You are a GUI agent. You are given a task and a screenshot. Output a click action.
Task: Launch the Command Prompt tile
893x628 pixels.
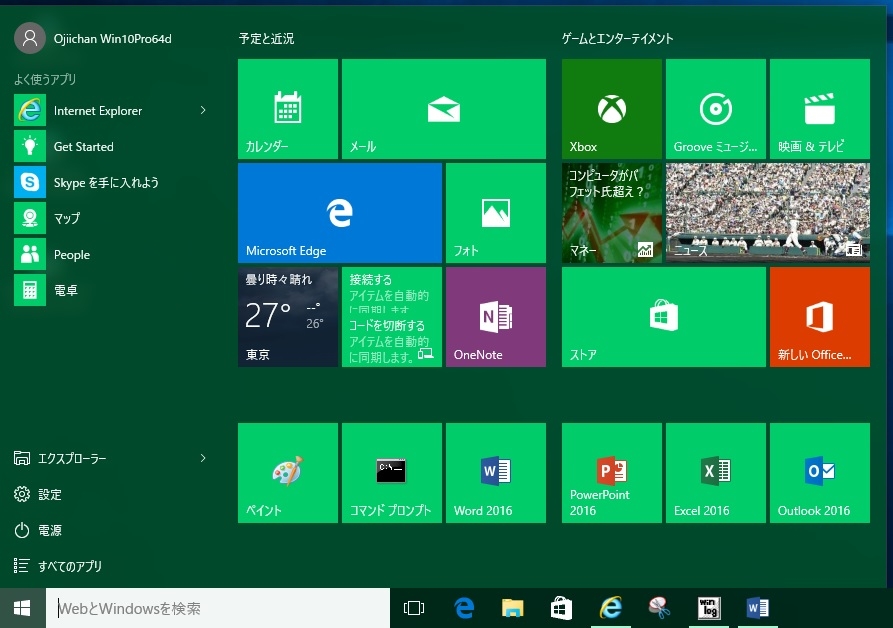391,472
